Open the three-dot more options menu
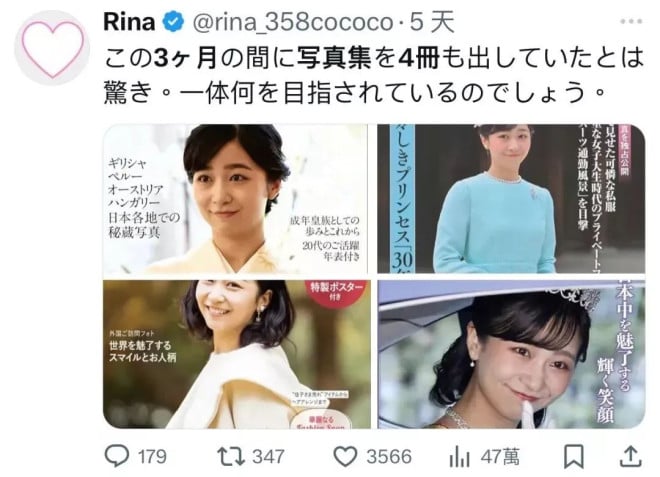 [x=631, y=21]
